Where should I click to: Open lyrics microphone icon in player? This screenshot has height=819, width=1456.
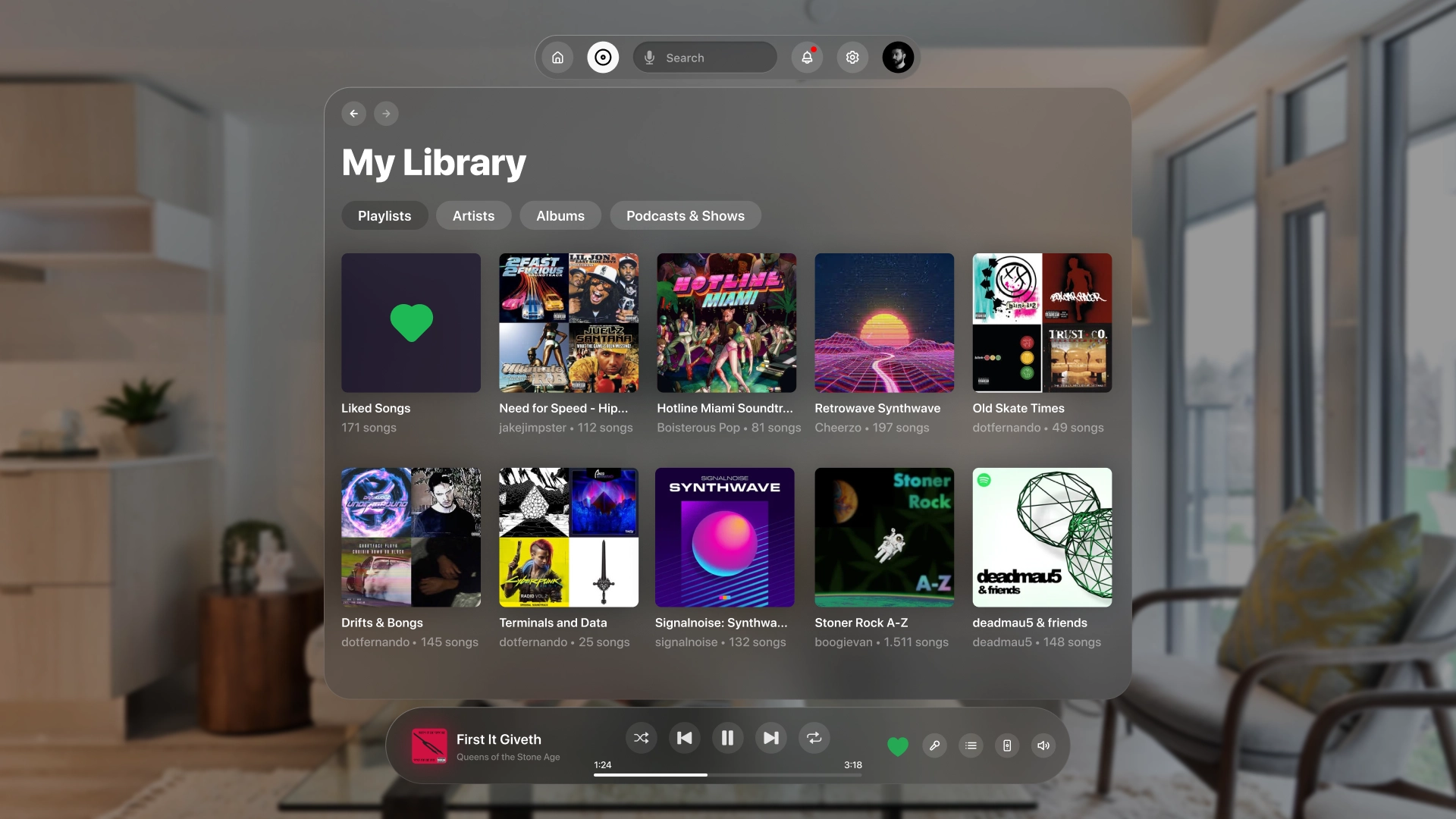click(x=934, y=745)
